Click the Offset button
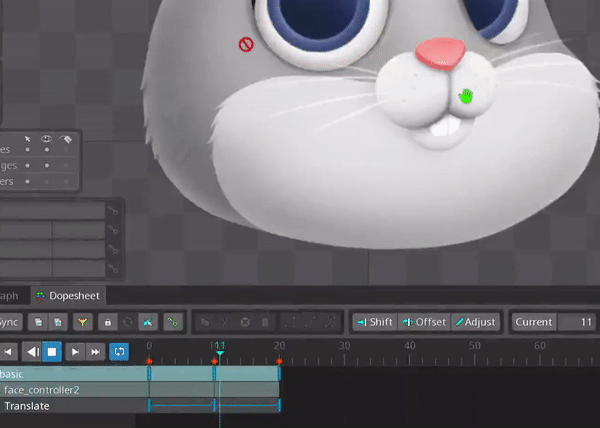Image resolution: width=600 pixels, height=428 pixels. point(424,322)
